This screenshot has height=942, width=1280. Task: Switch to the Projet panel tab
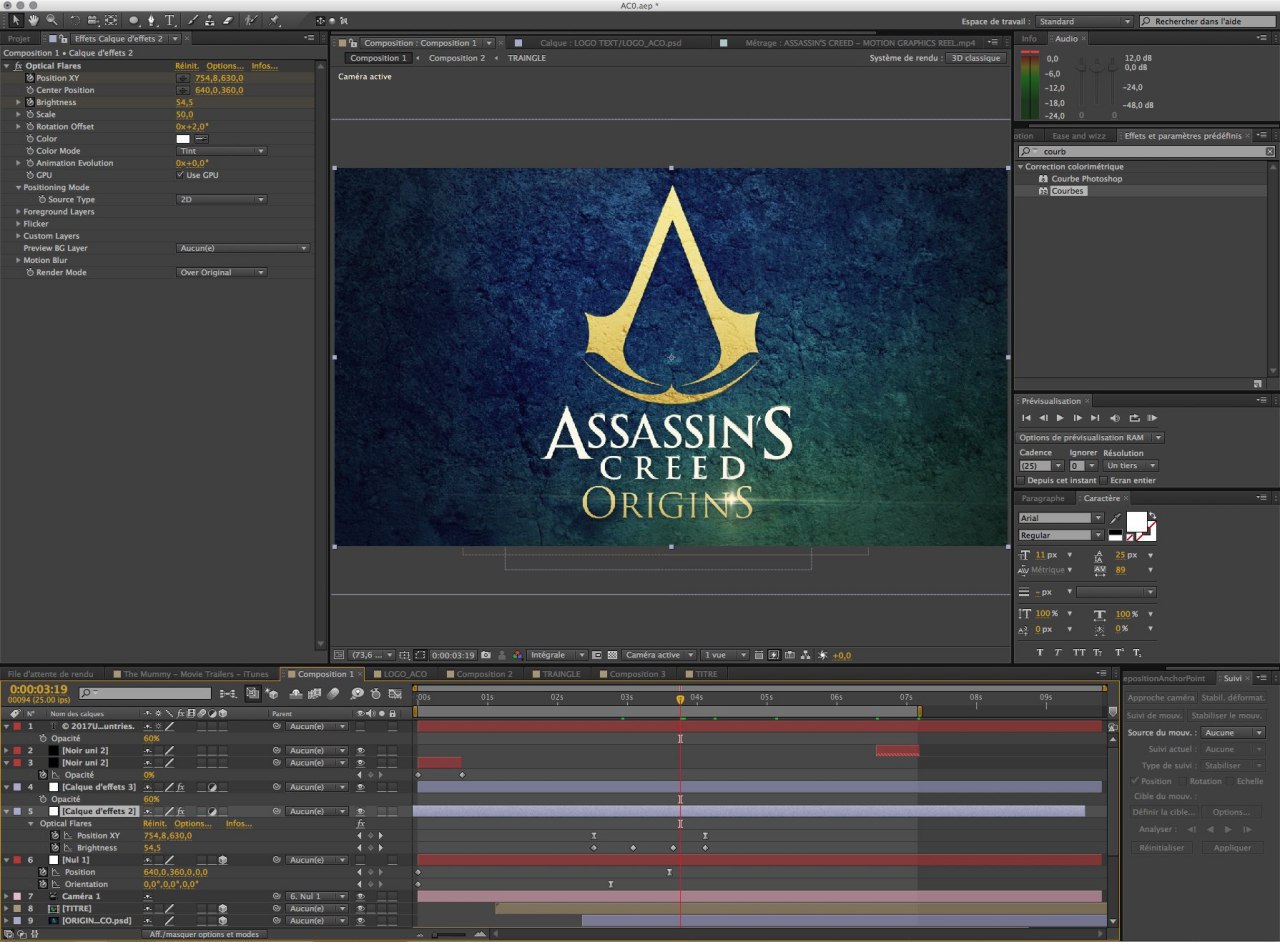point(19,38)
